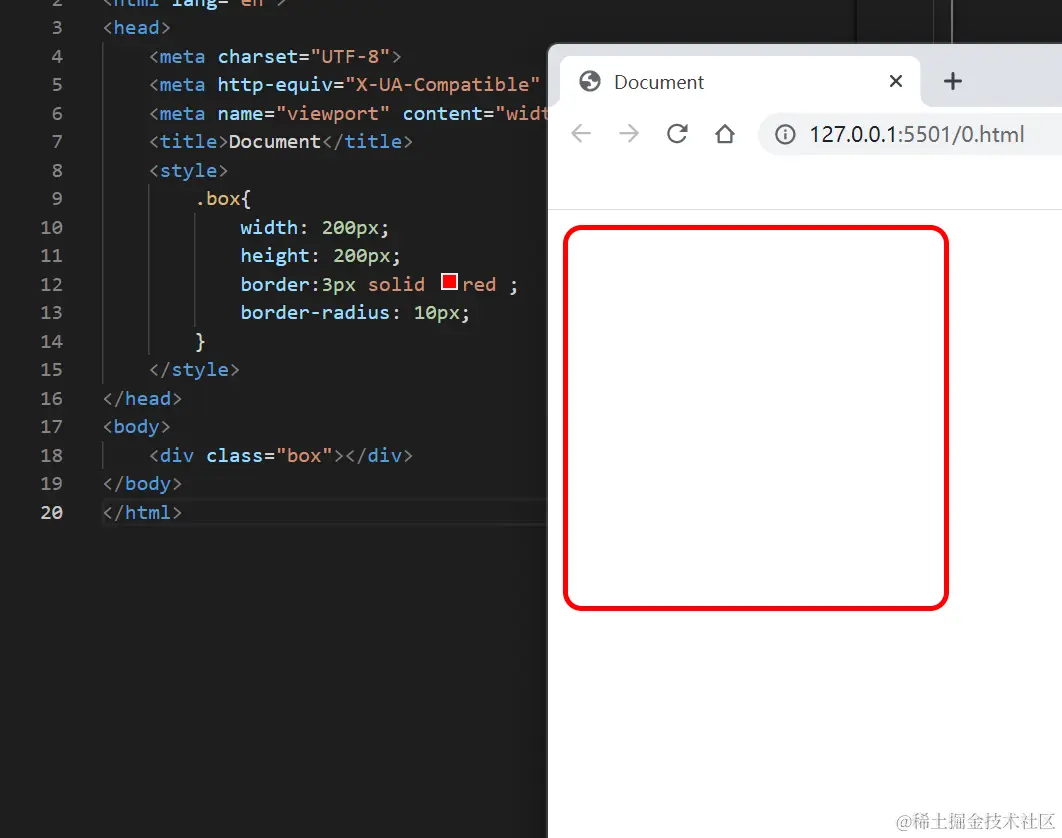Click the meta name="viewport" line
Viewport: 1062px width, 838px height.
(x=348, y=113)
